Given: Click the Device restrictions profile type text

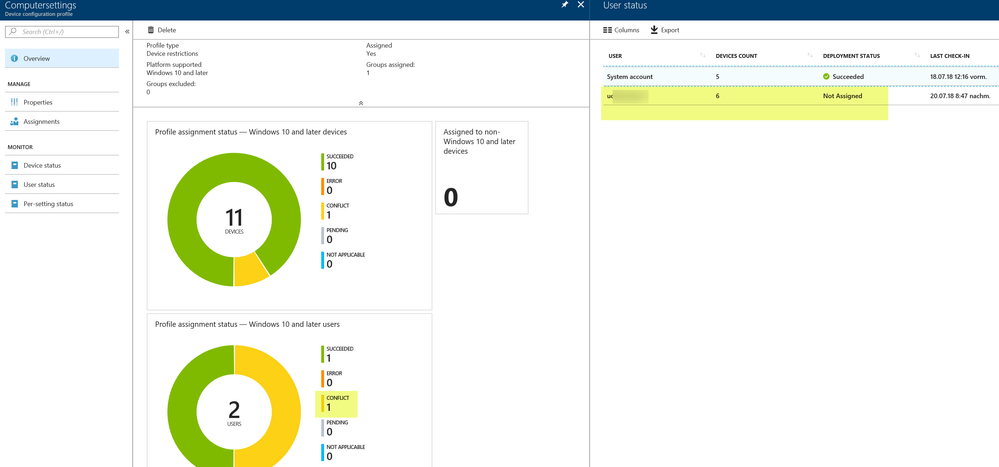Looking at the screenshot, I should tap(173, 54).
